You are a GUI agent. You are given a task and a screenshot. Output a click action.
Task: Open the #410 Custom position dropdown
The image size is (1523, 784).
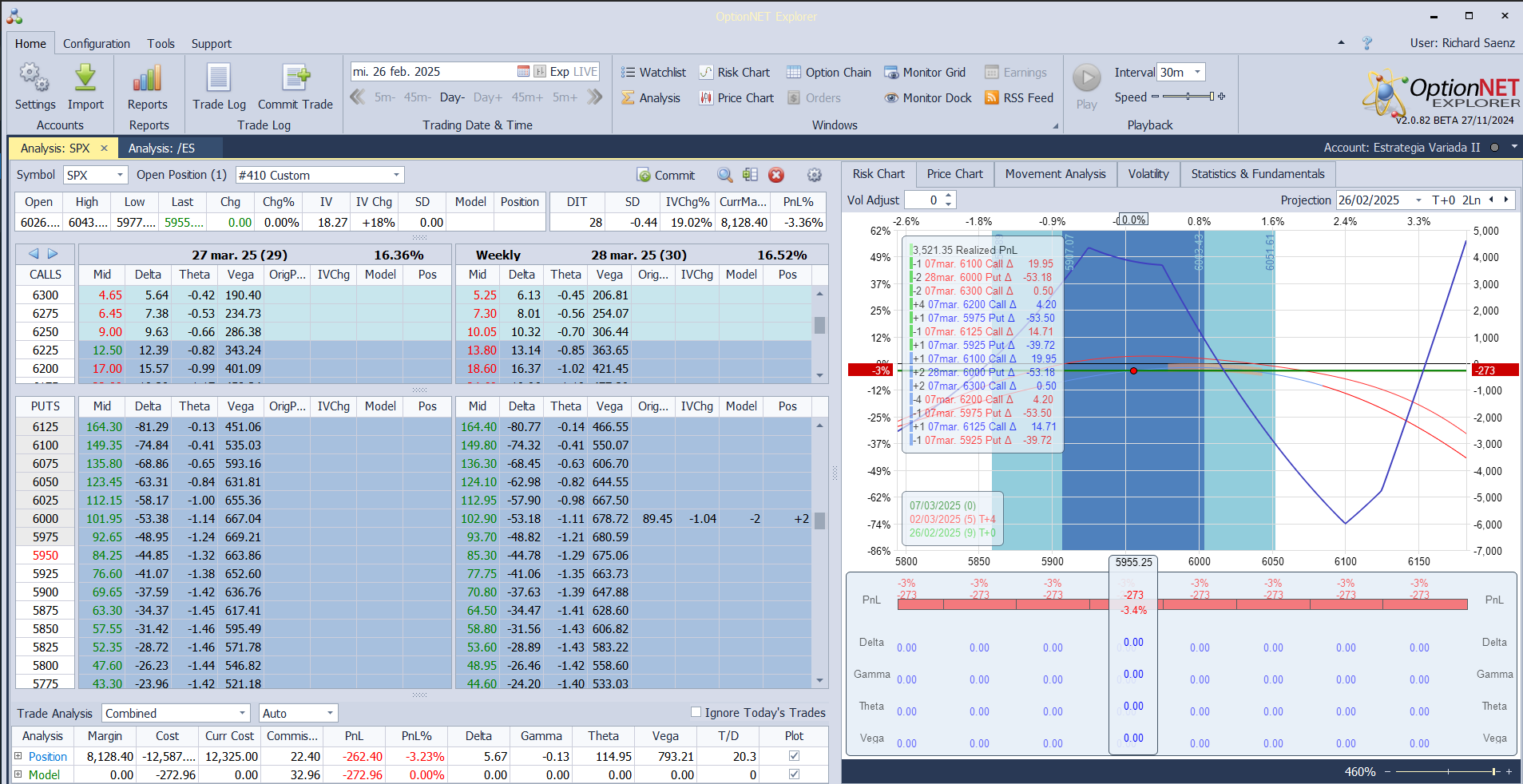(396, 175)
